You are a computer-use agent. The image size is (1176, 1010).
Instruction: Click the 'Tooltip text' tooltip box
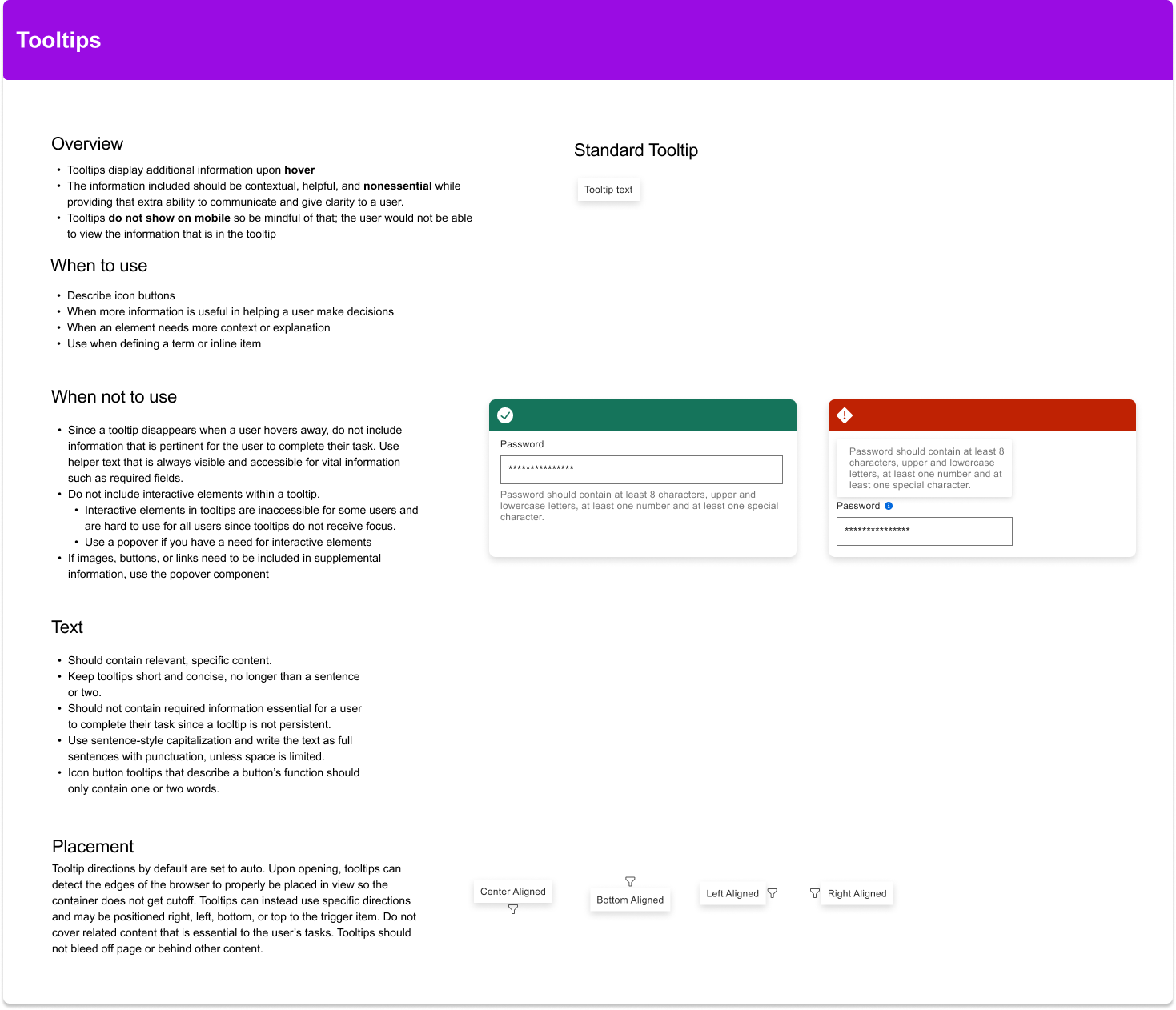tap(608, 190)
